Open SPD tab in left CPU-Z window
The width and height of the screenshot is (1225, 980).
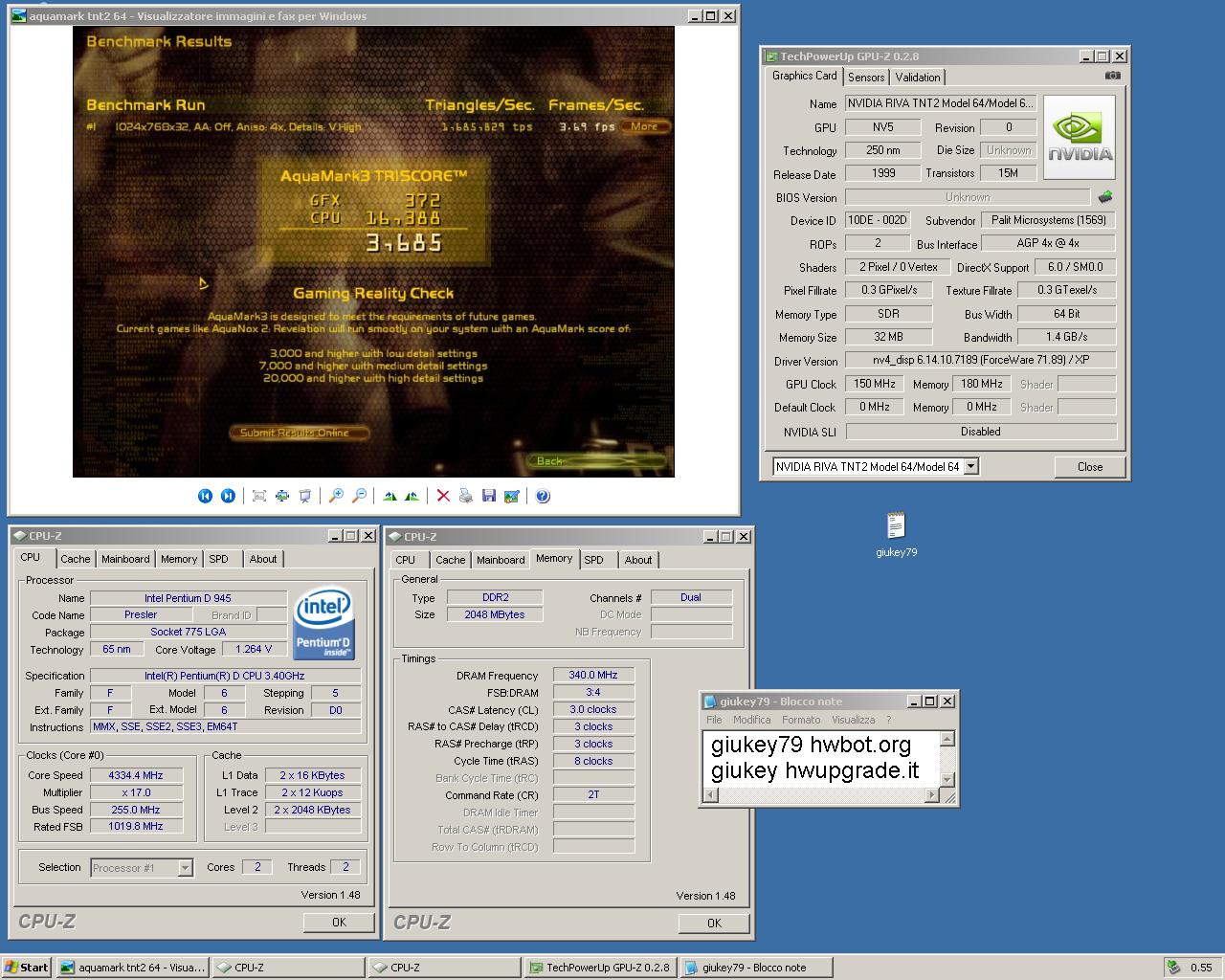(219, 559)
